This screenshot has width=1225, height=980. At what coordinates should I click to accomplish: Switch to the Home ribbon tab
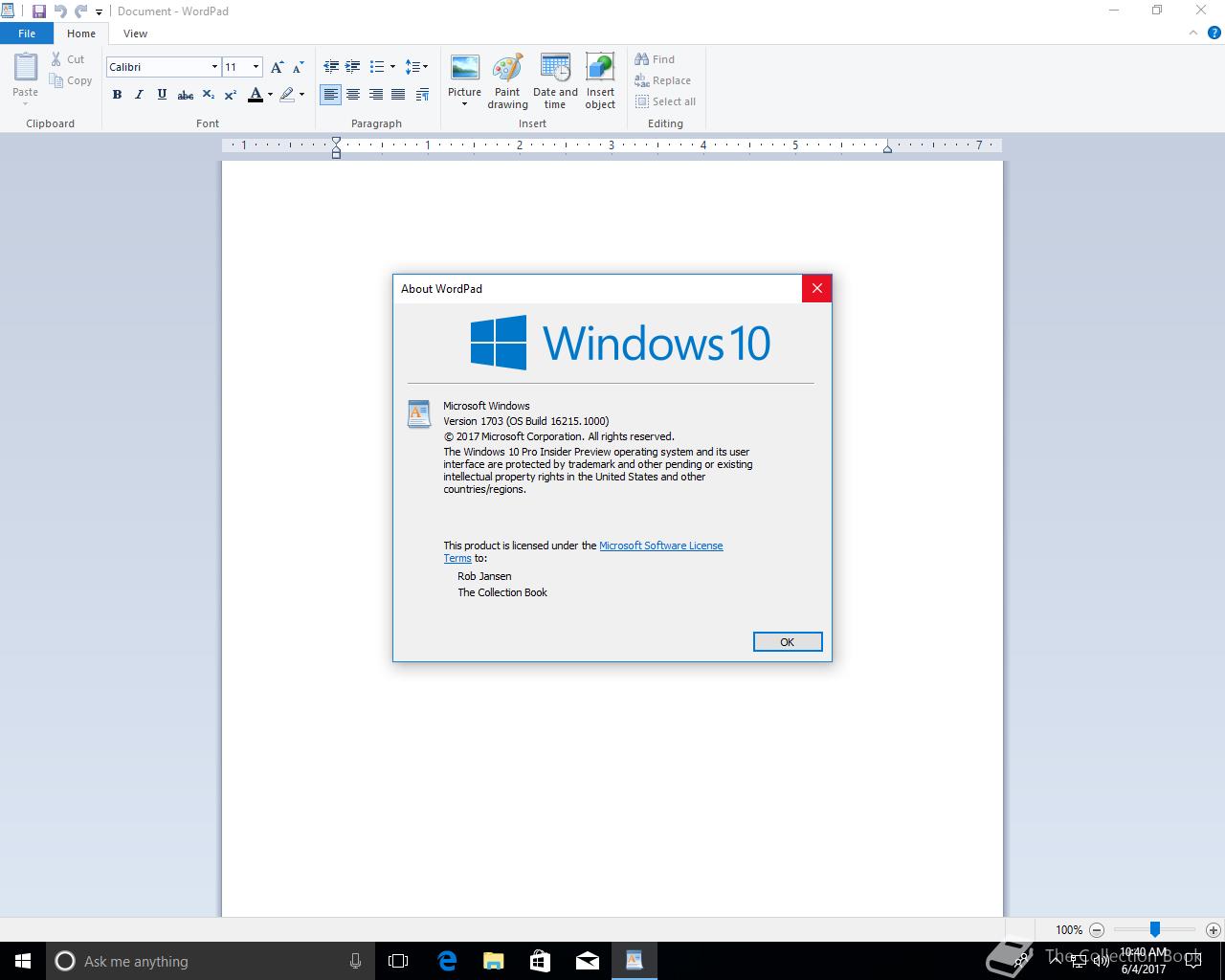click(81, 33)
